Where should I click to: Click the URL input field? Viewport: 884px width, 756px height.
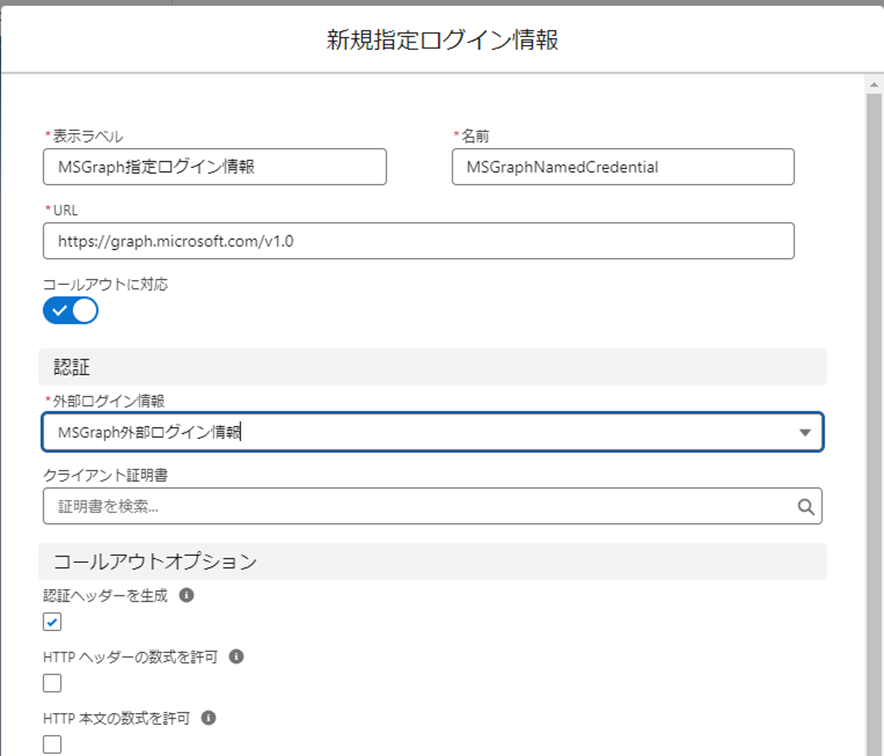[x=418, y=241]
